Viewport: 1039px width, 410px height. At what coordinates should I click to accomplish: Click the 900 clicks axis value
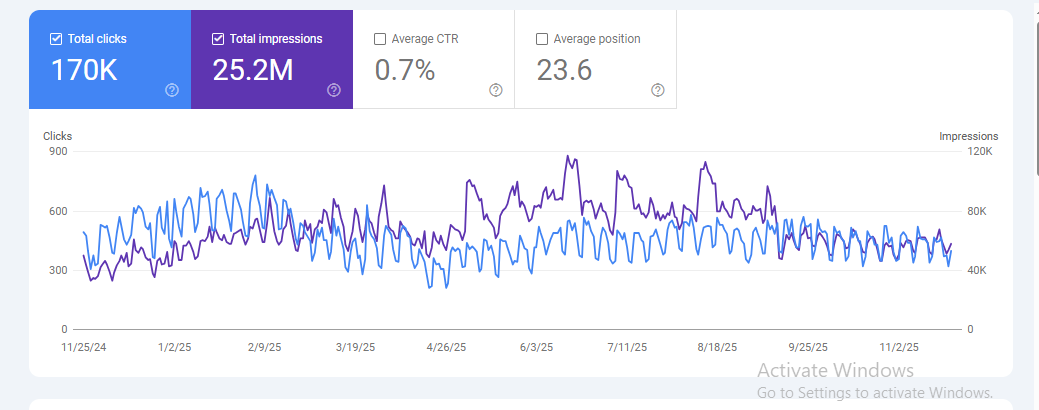pyautogui.click(x=57, y=152)
